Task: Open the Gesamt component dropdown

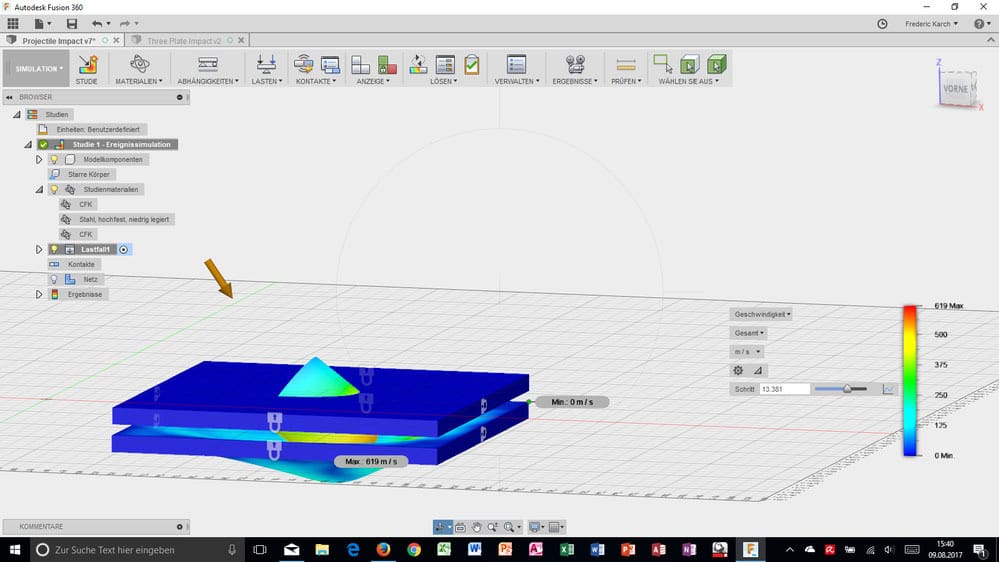Action: 748,333
